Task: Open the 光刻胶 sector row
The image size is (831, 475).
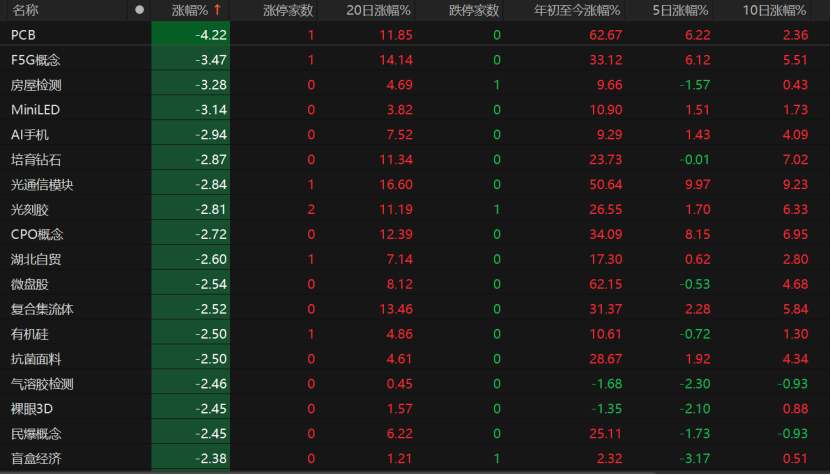Action: [416, 209]
